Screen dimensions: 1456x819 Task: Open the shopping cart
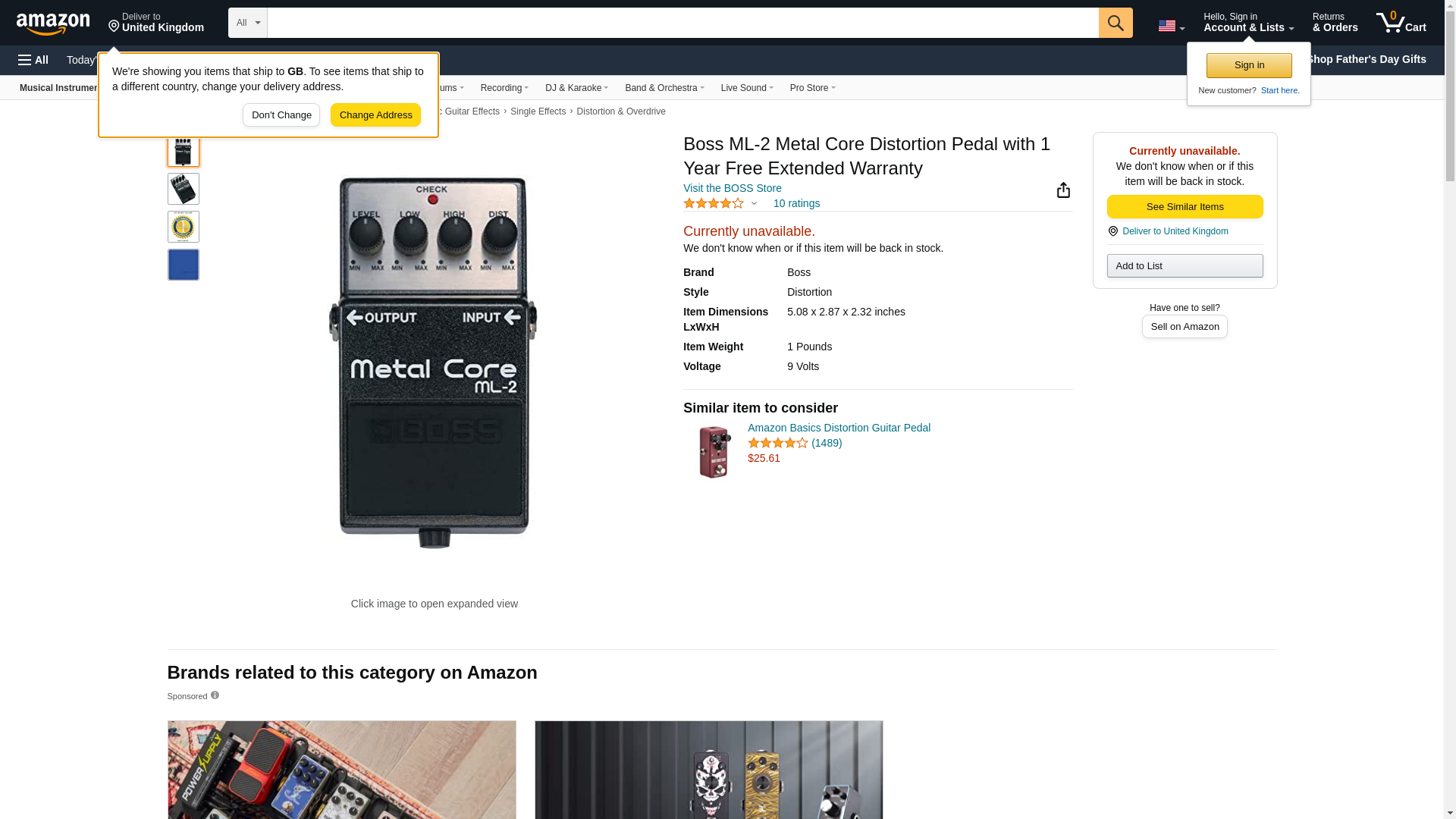coord(1401,23)
